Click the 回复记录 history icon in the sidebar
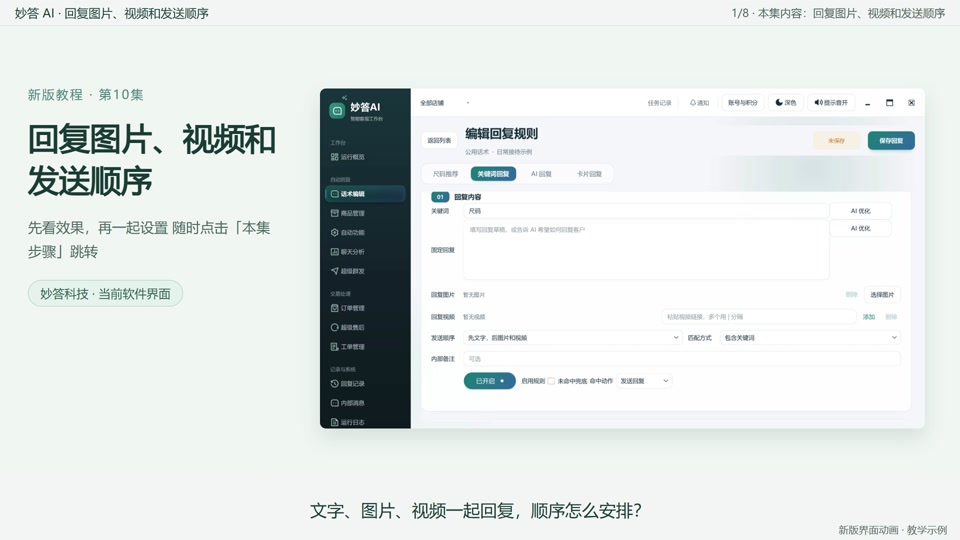 click(334, 383)
